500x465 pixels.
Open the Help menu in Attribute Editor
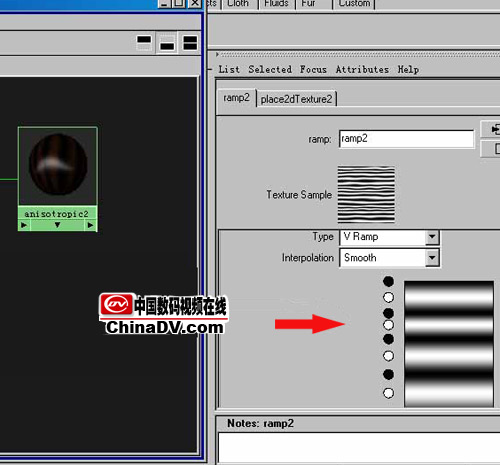(408, 69)
